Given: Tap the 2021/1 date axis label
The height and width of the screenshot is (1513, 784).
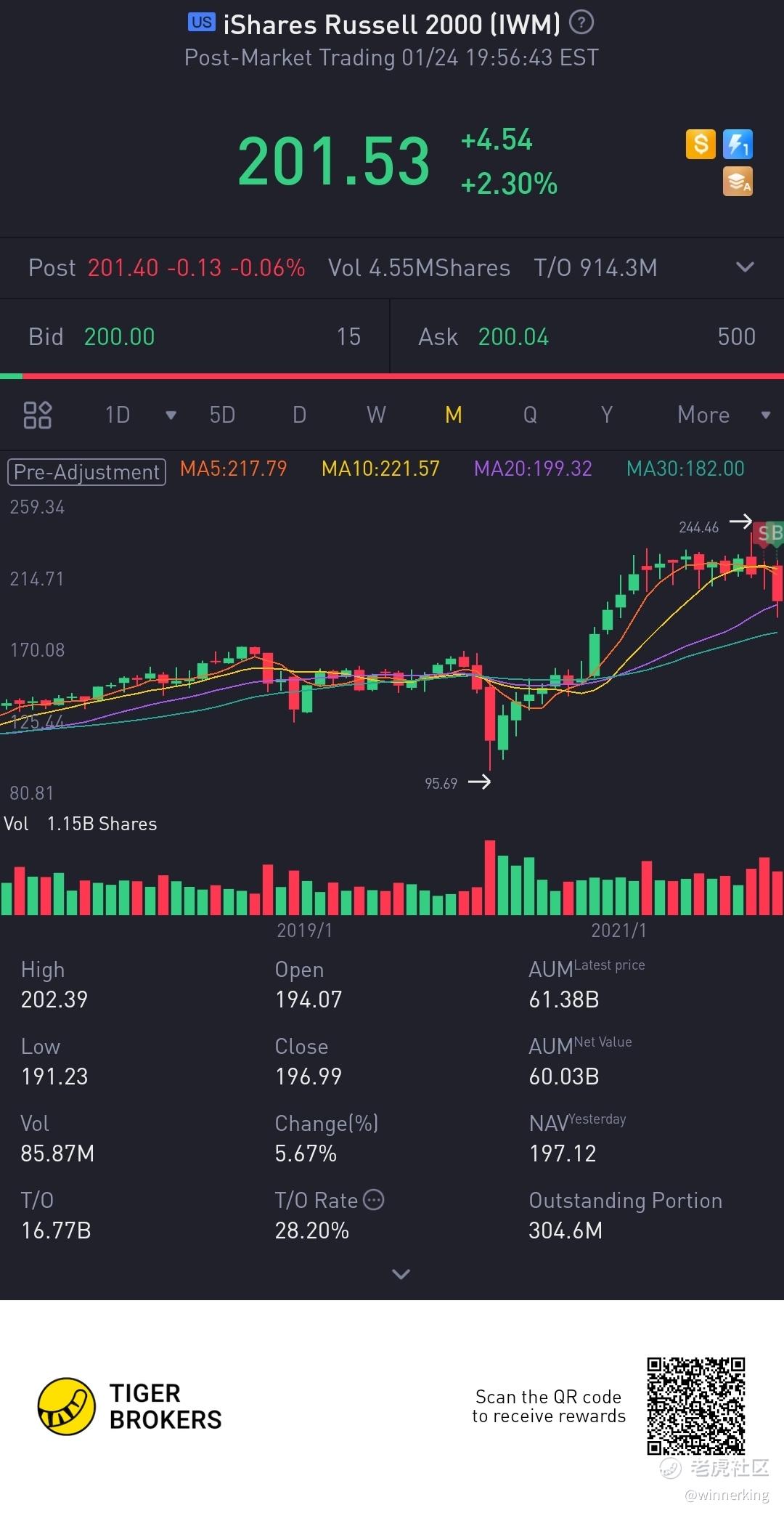Looking at the screenshot, I should [x=618, y=930].
